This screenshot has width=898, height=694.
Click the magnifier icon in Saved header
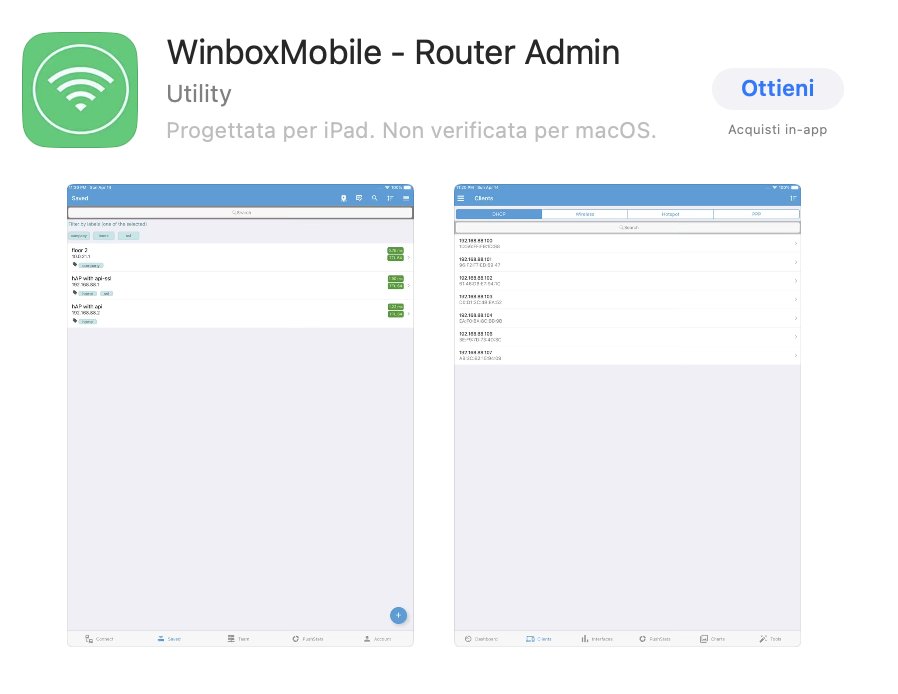[375, 198]
